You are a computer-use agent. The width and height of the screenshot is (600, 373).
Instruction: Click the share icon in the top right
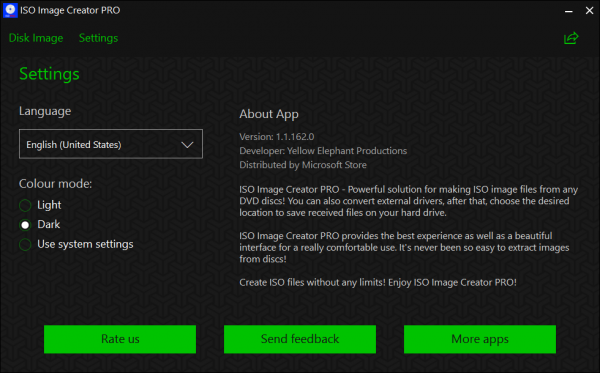tap(571, 38)
